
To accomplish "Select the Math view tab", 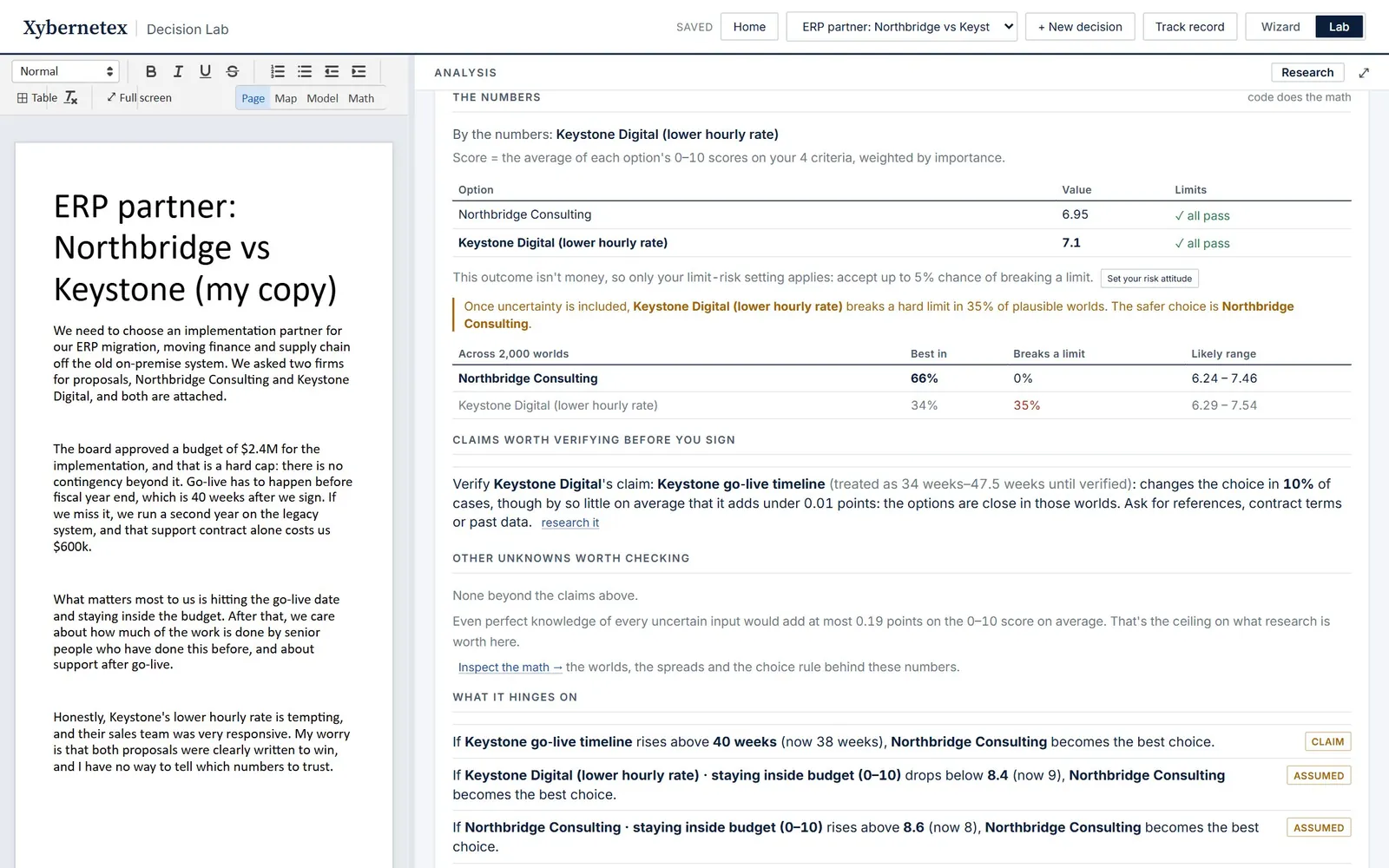I will (361, 98).
